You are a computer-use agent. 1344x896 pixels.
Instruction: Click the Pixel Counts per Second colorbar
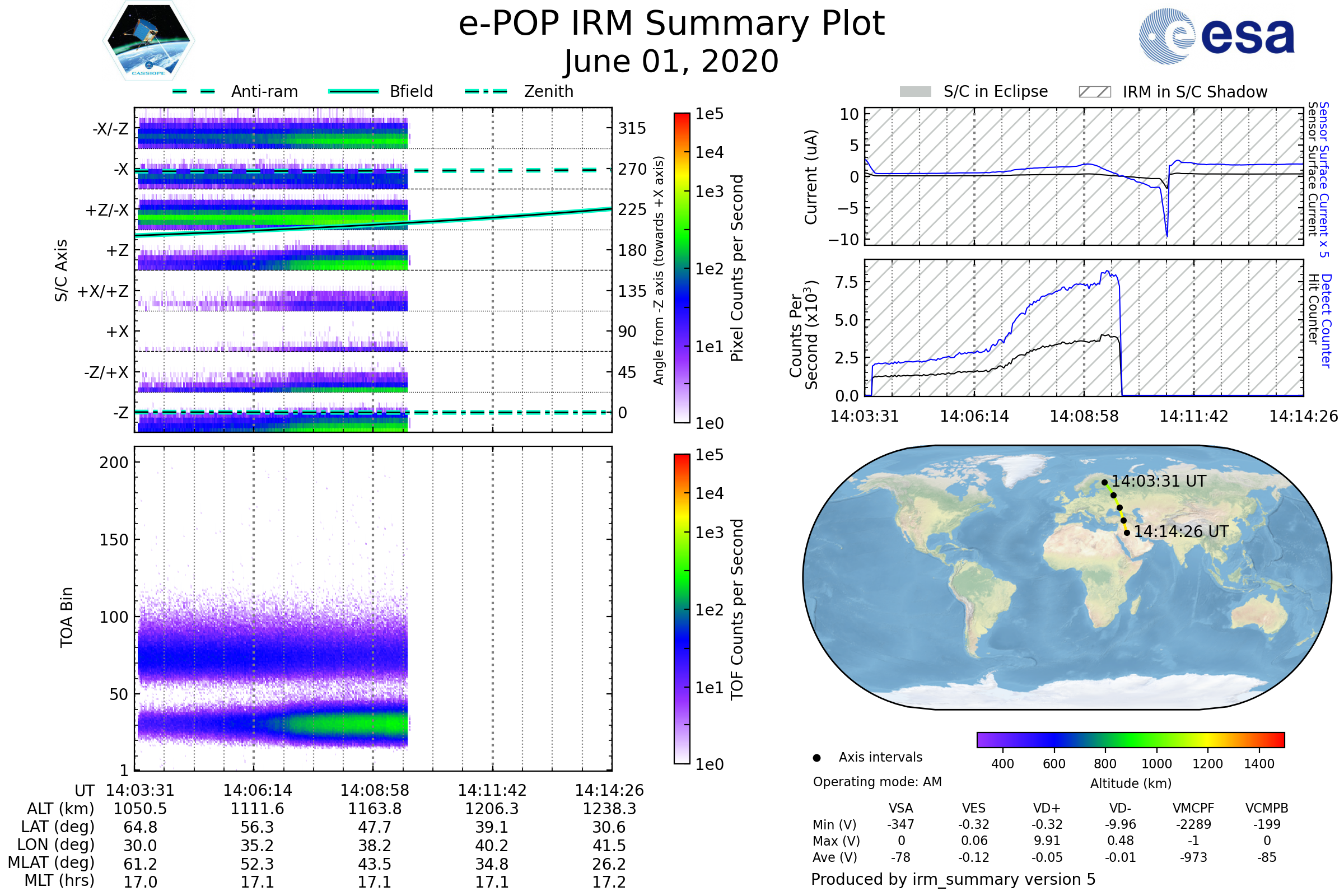click(682, 268)
